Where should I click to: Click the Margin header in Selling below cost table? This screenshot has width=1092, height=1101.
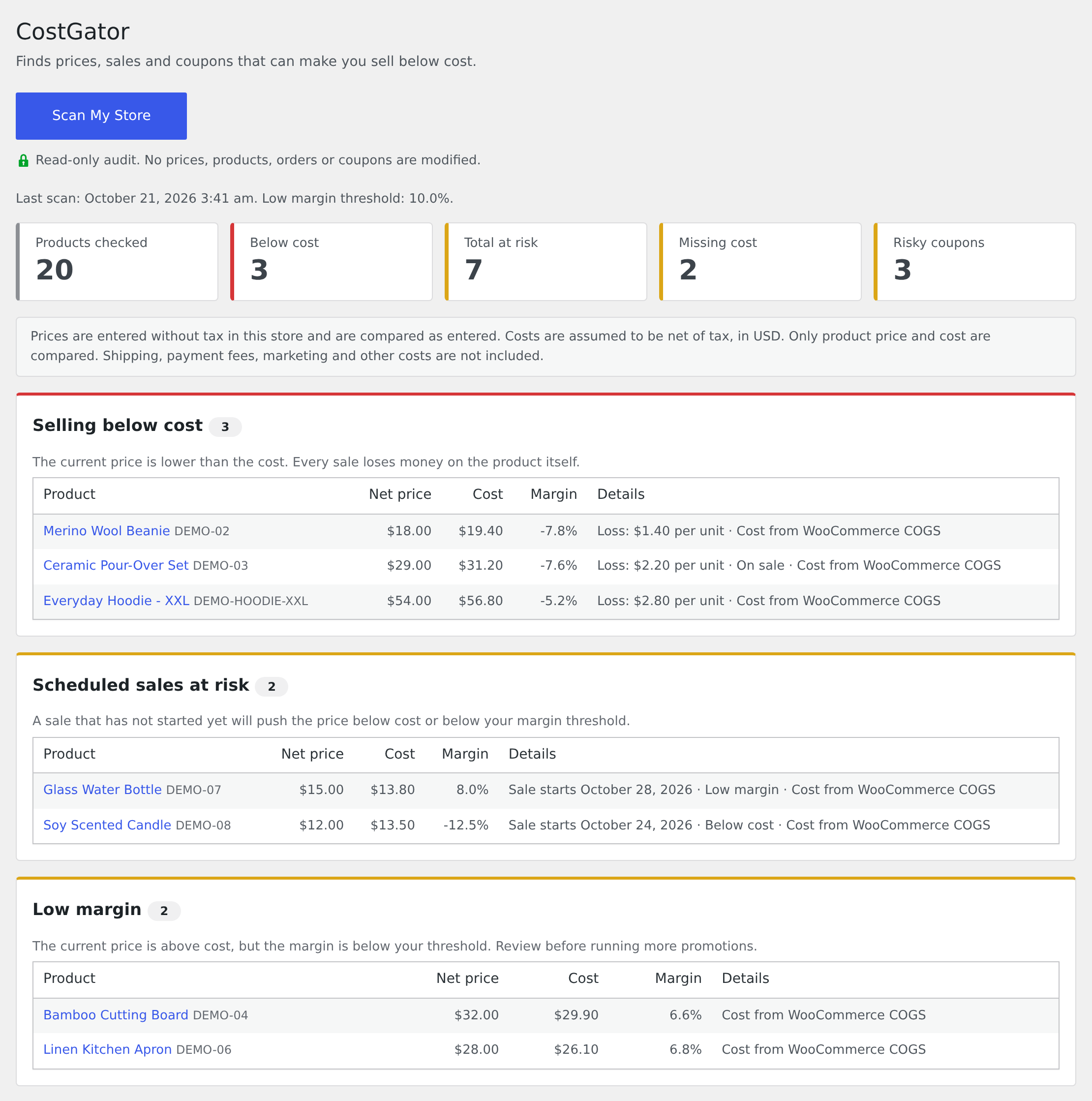[x=553, y=494]
